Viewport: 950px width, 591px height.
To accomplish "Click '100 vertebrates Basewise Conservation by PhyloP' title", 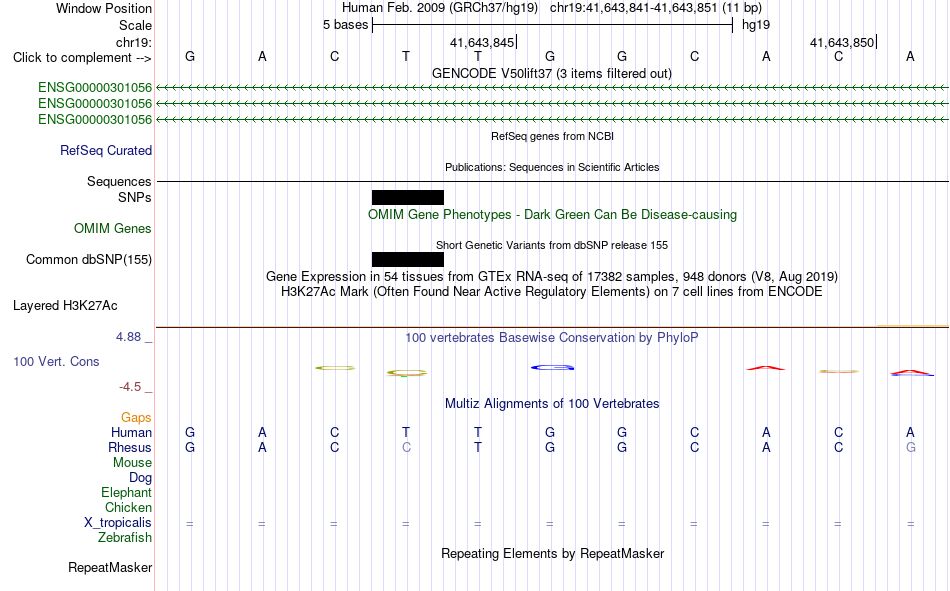I will click(552, 338).
